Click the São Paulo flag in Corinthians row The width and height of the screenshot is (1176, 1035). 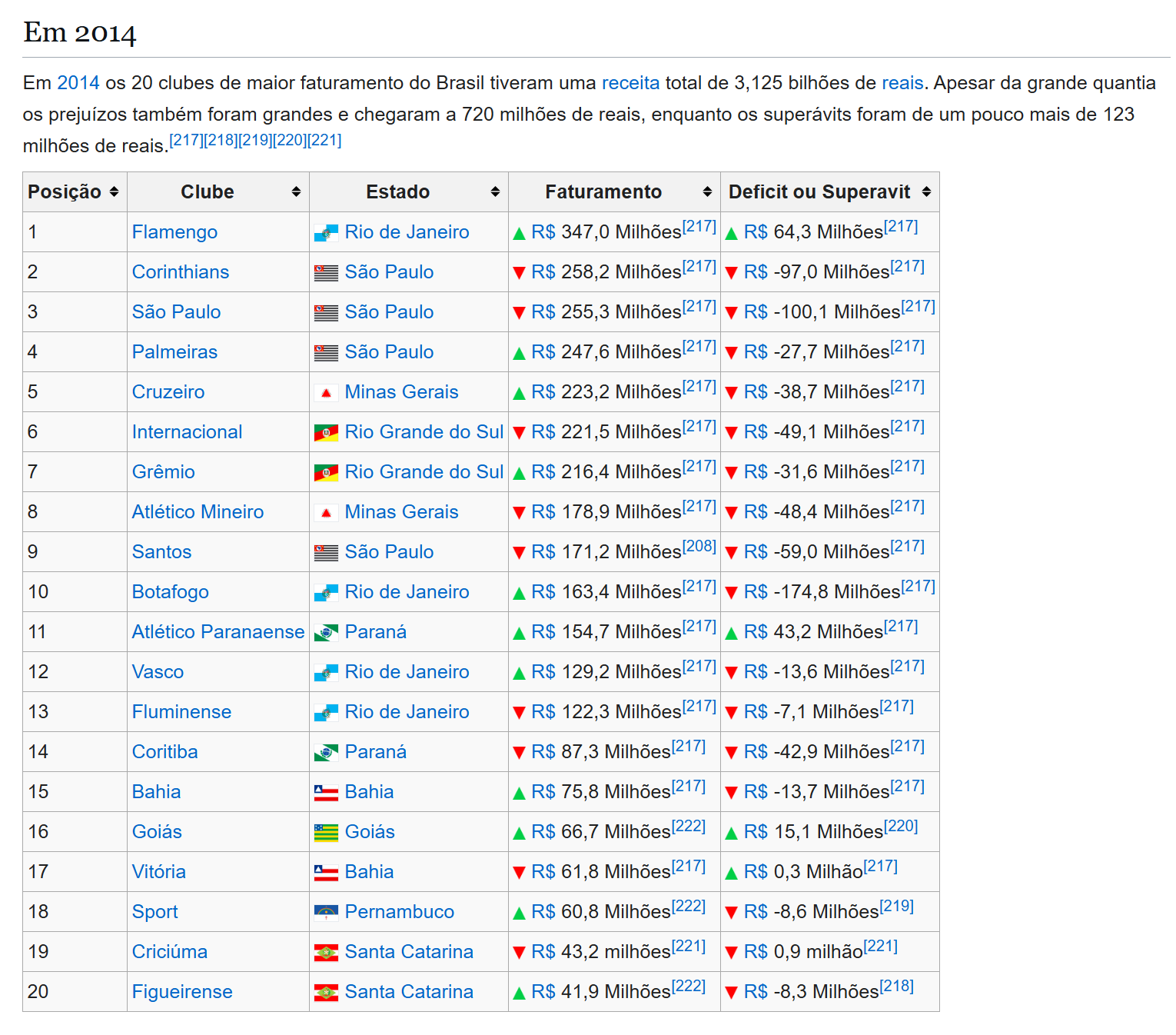tap(326, 273)
